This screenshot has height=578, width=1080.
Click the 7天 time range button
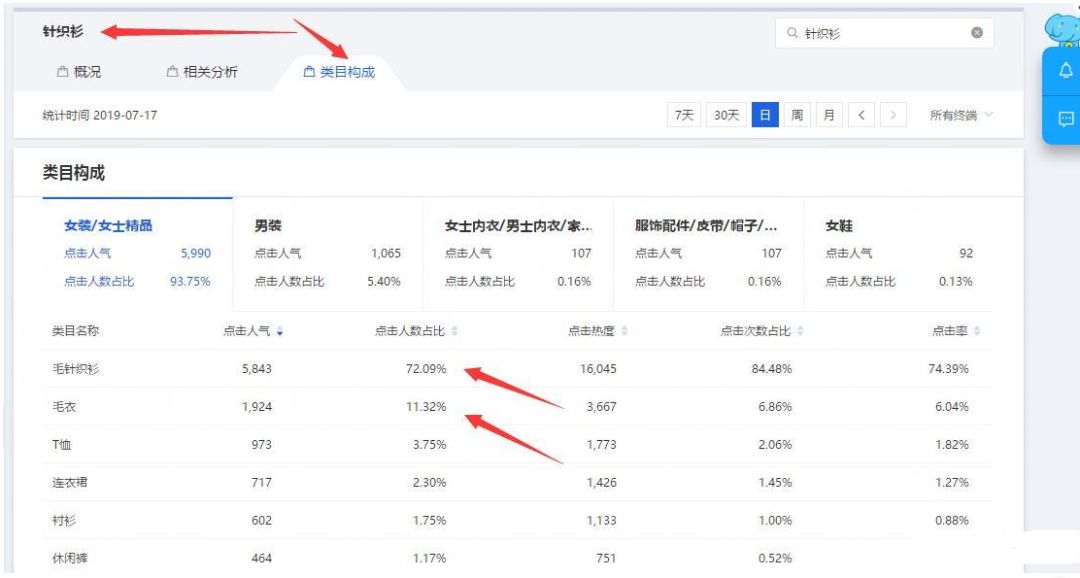coord(687,115)
